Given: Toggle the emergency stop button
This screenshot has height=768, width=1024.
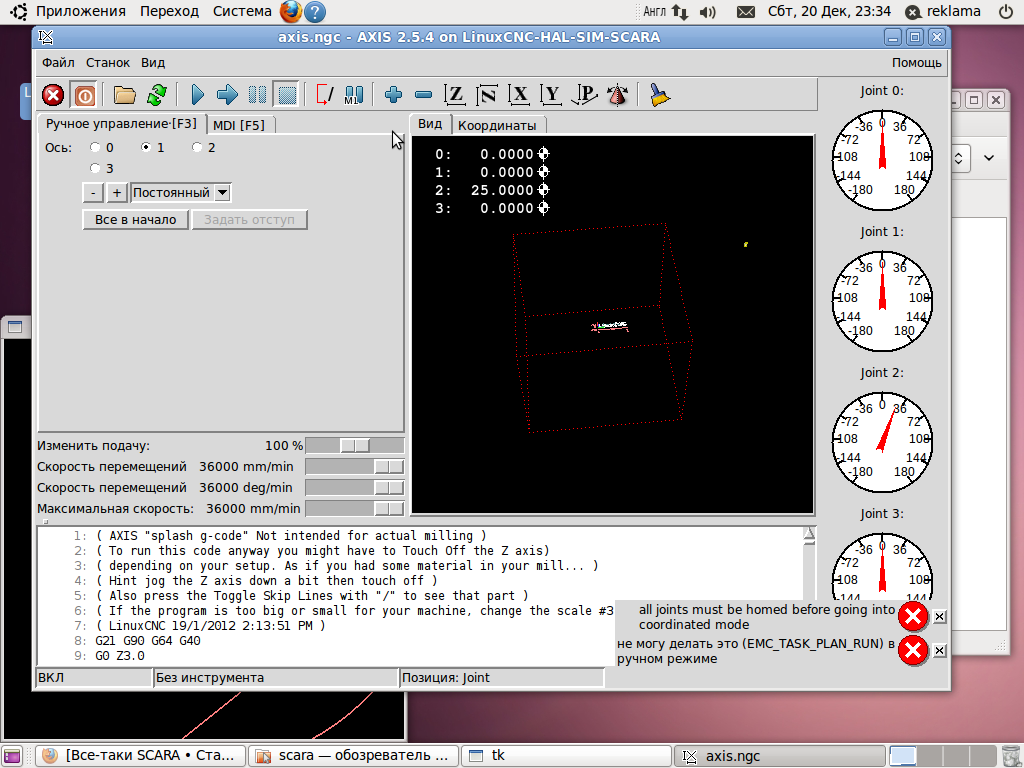Looking at the screenshot, I should [x=53, y=95].
